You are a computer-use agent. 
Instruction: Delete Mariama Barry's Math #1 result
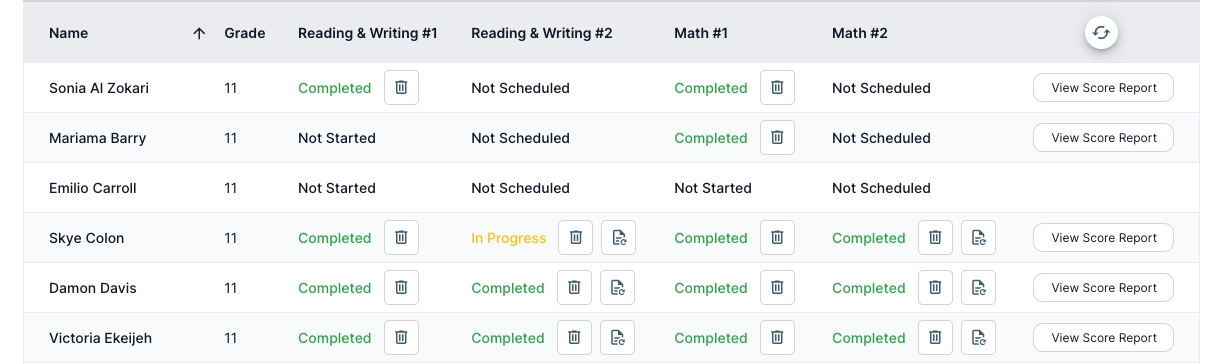click(x=777, y=138)
